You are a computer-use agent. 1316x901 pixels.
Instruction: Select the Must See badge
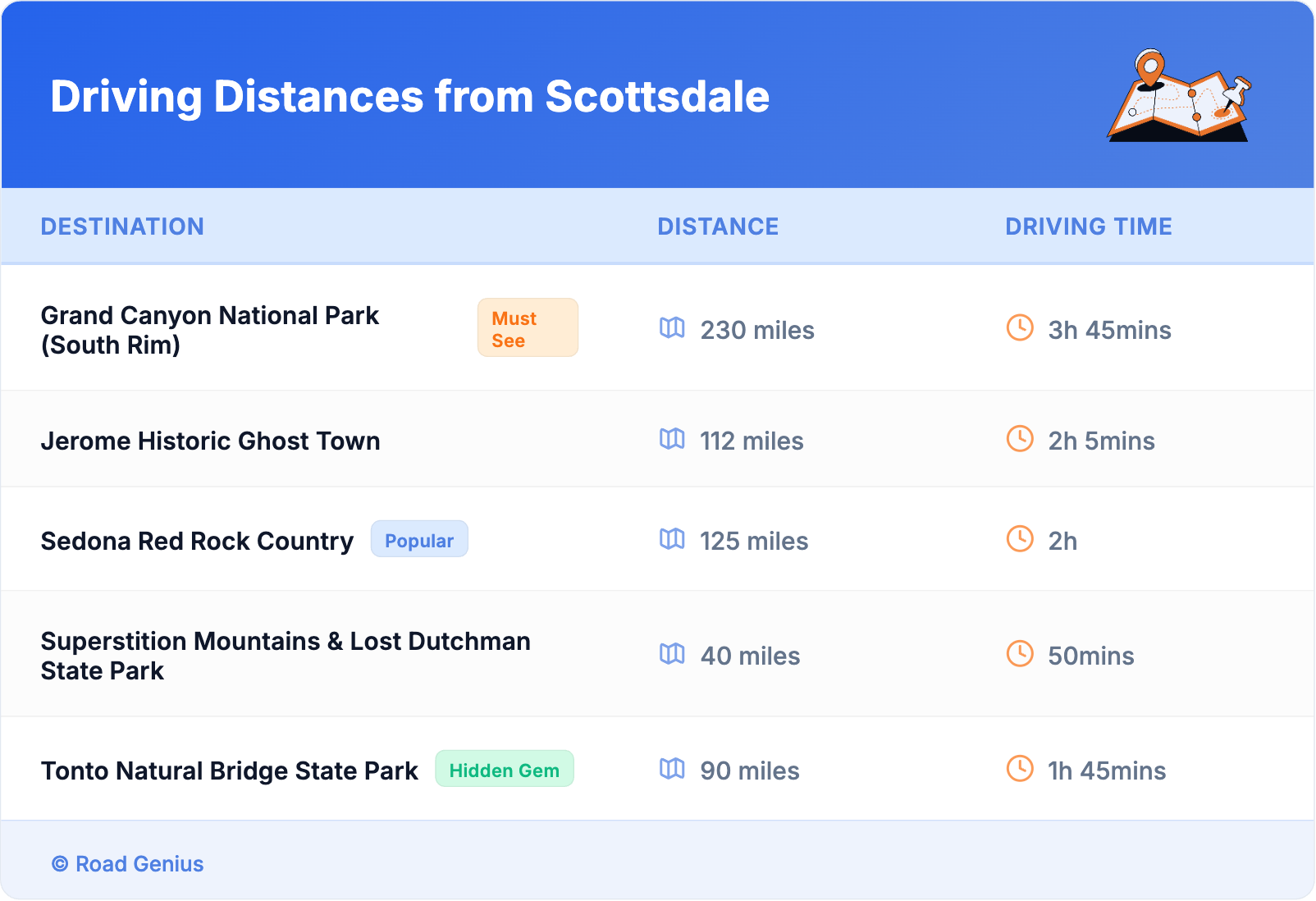pyautogui.click(x=528, y=328)
